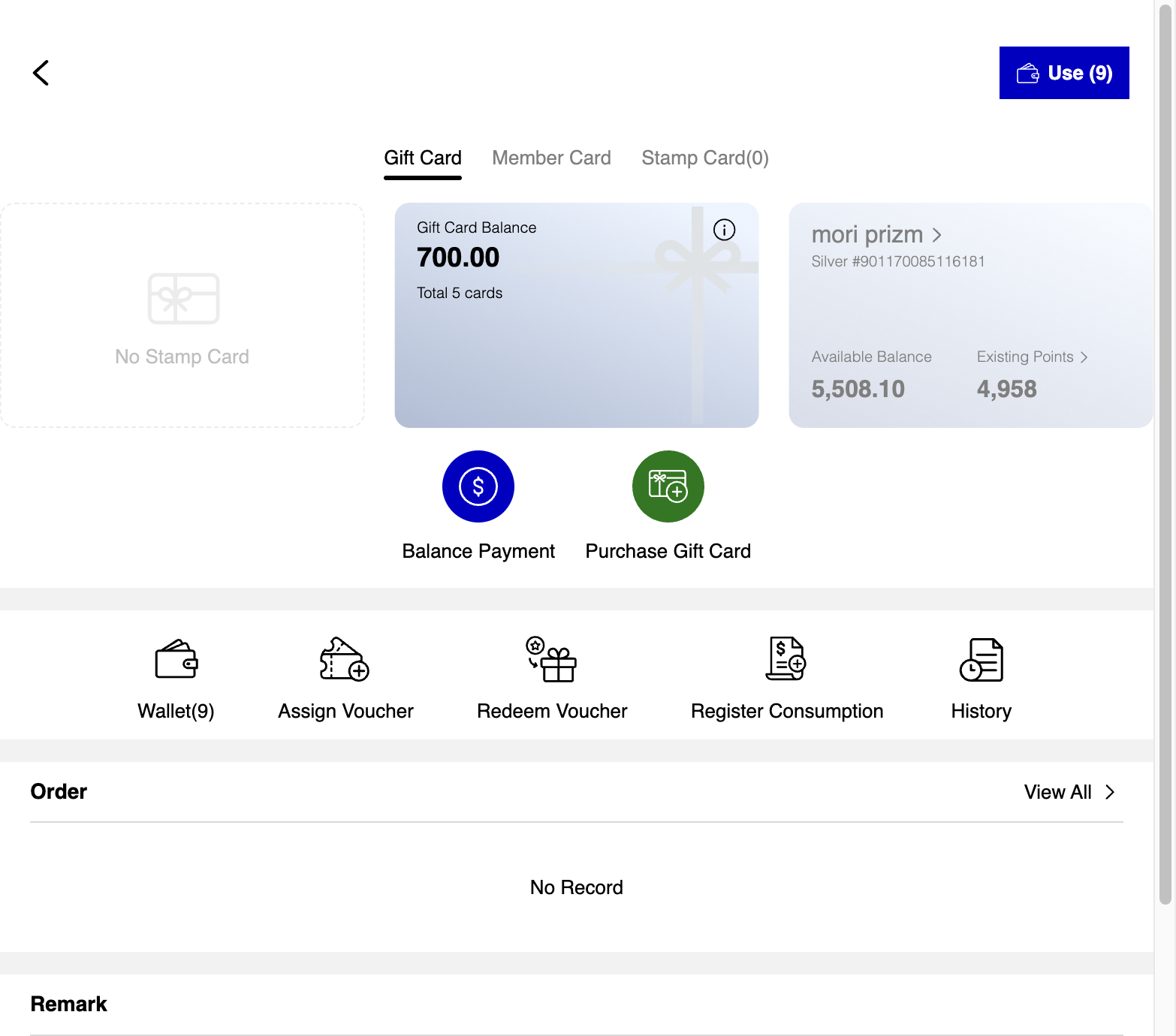
Task: Tap the Balance Payment dollar icon
Action: 478,486
